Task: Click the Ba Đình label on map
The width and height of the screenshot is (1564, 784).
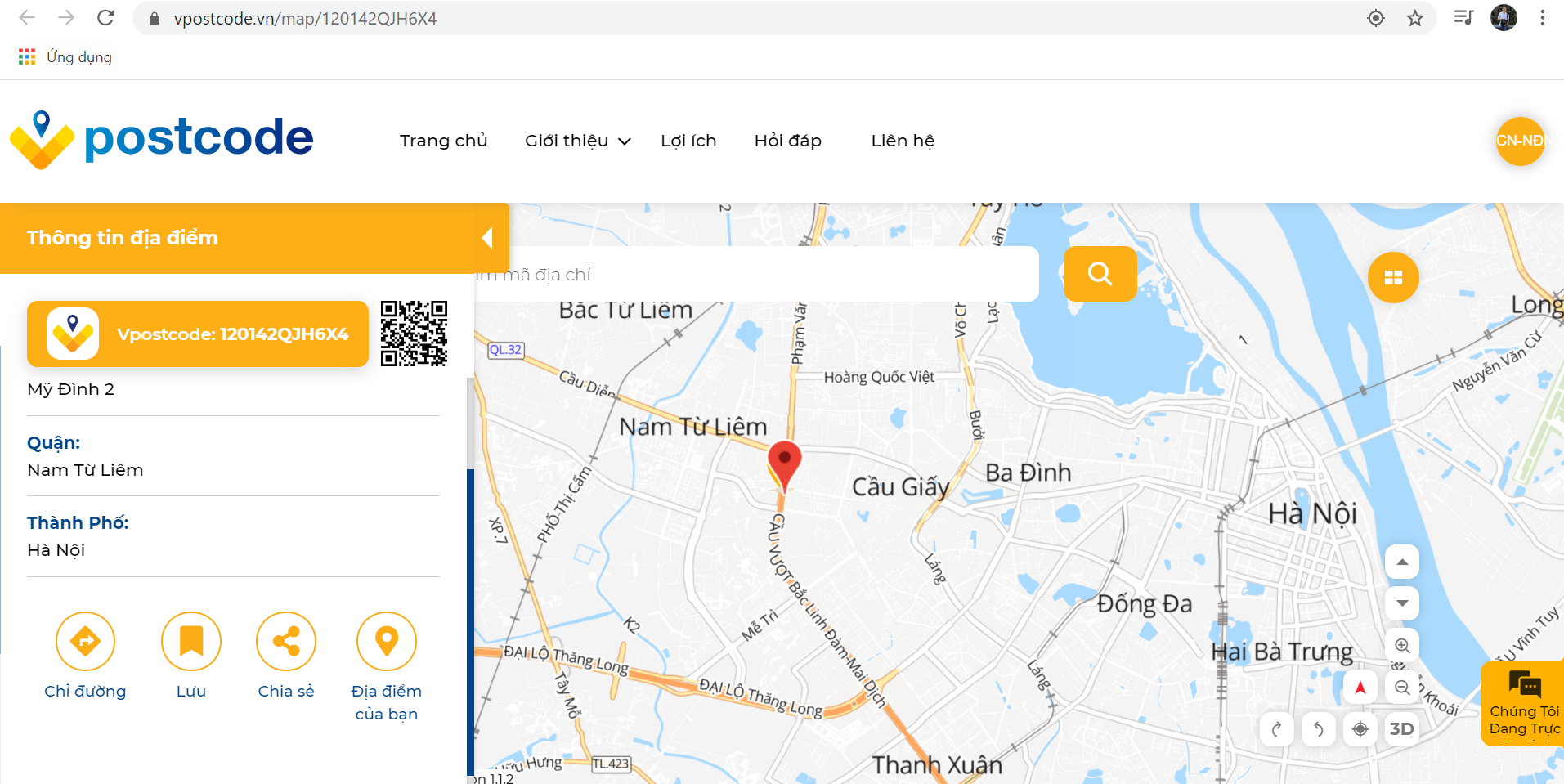Action: click(x=1028, y=473)
